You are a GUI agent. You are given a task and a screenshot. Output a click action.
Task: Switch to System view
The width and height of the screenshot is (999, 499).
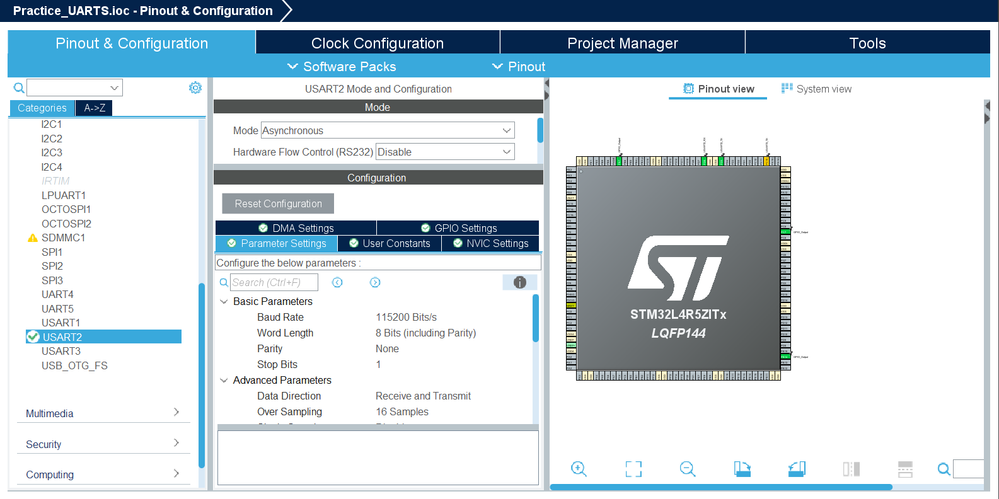[816, 89]
